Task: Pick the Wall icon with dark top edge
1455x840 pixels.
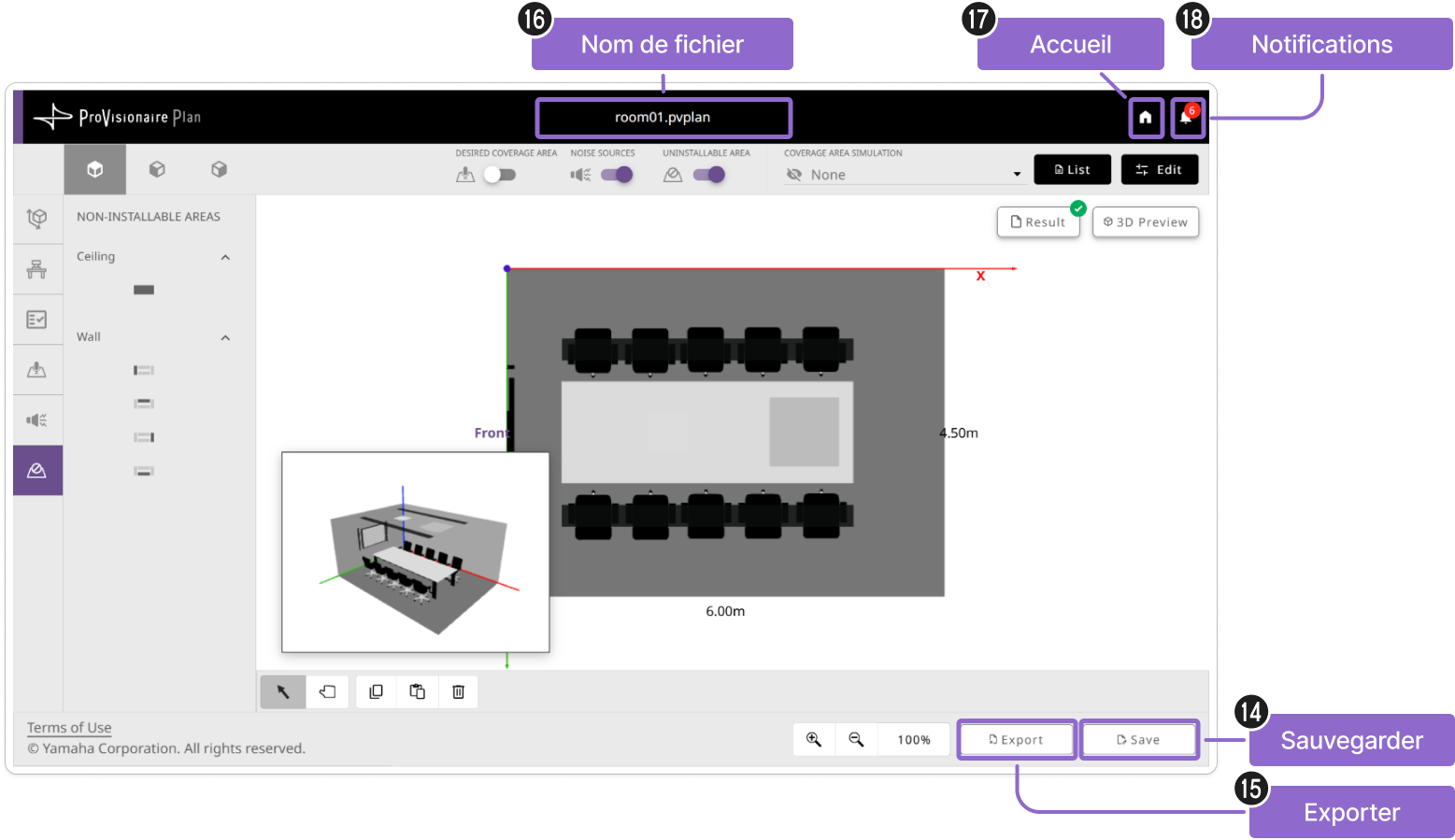Action: coord(144,404)
